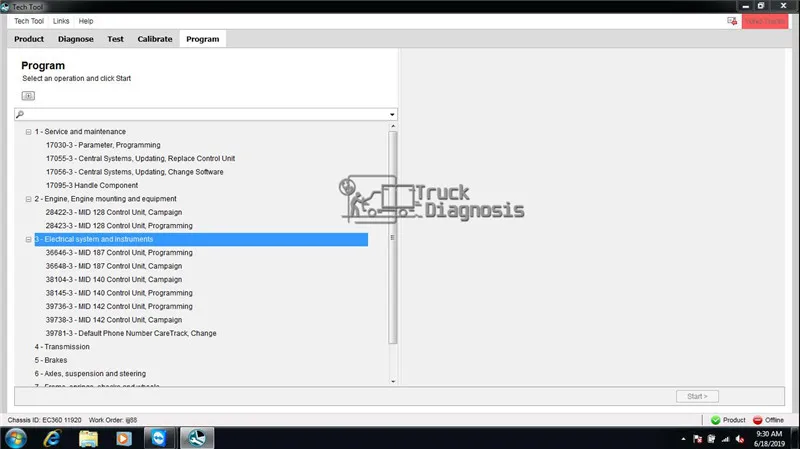Image resolution: width=800 pixels, height=449 pixels.
Task: Select 2 - Engine, Engine mounting label
Action: click(106, 199)
